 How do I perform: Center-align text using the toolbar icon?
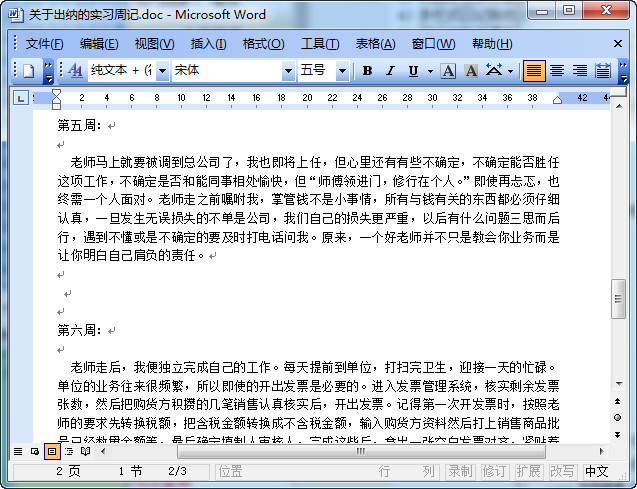click(556, 71)
